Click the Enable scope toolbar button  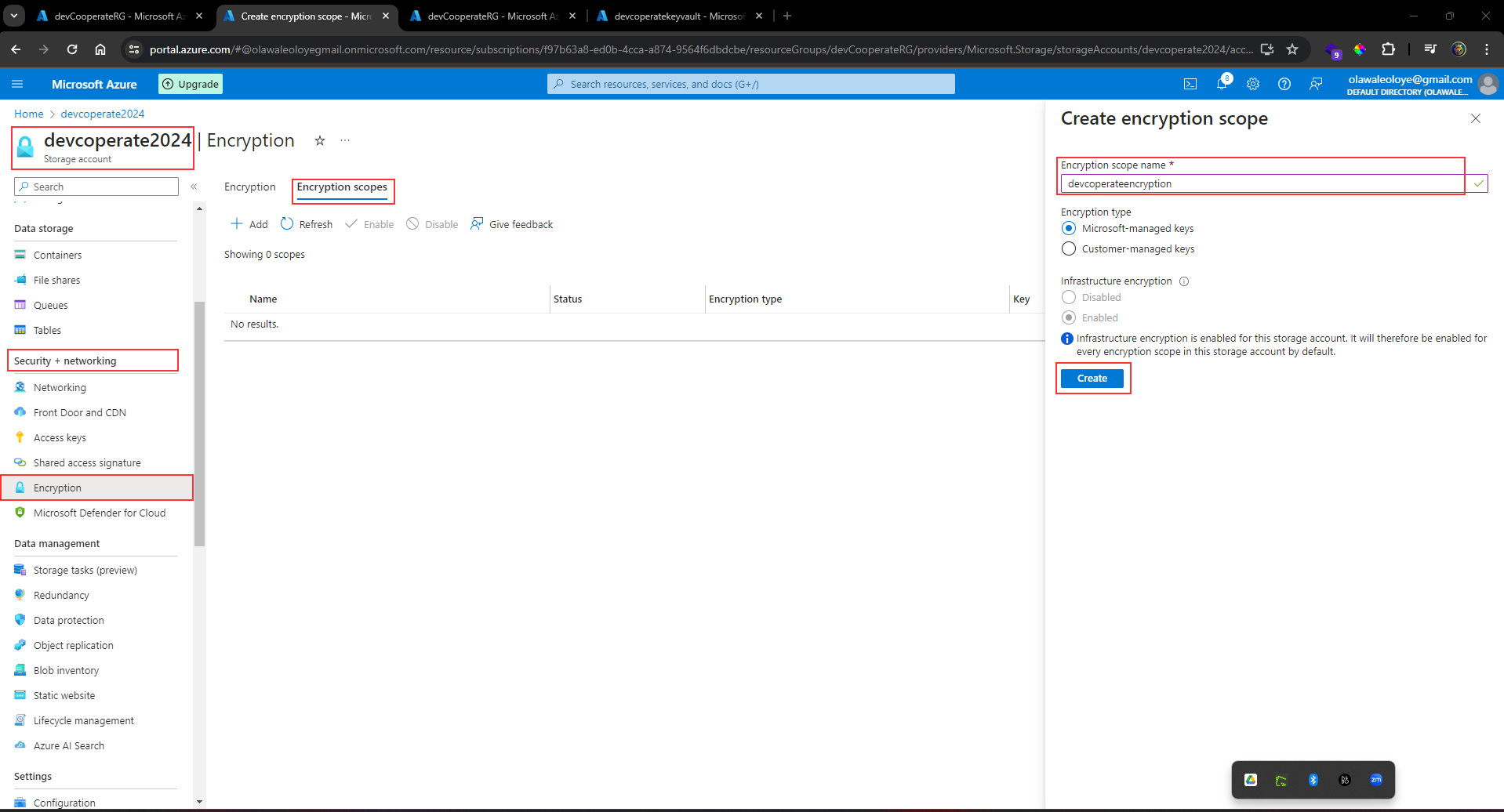[369, 224]
